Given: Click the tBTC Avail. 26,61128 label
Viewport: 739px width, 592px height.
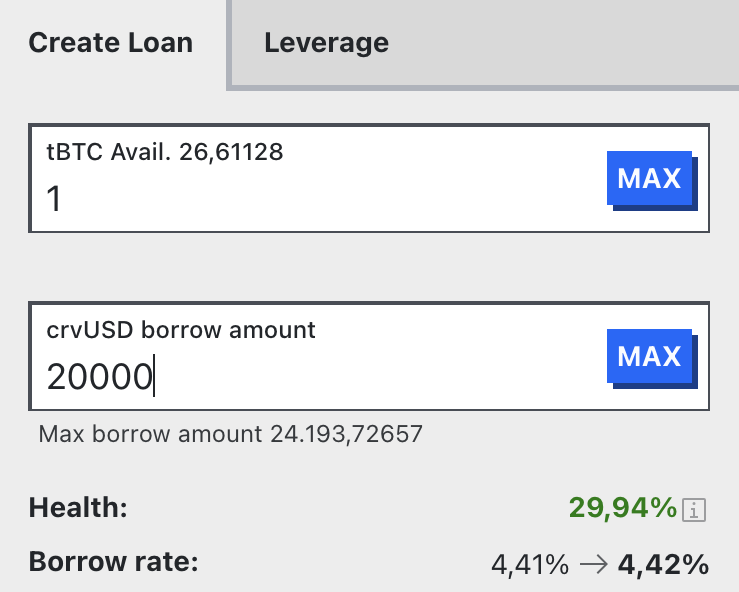Looking at the screenshot, I should [x=165, y=152].
